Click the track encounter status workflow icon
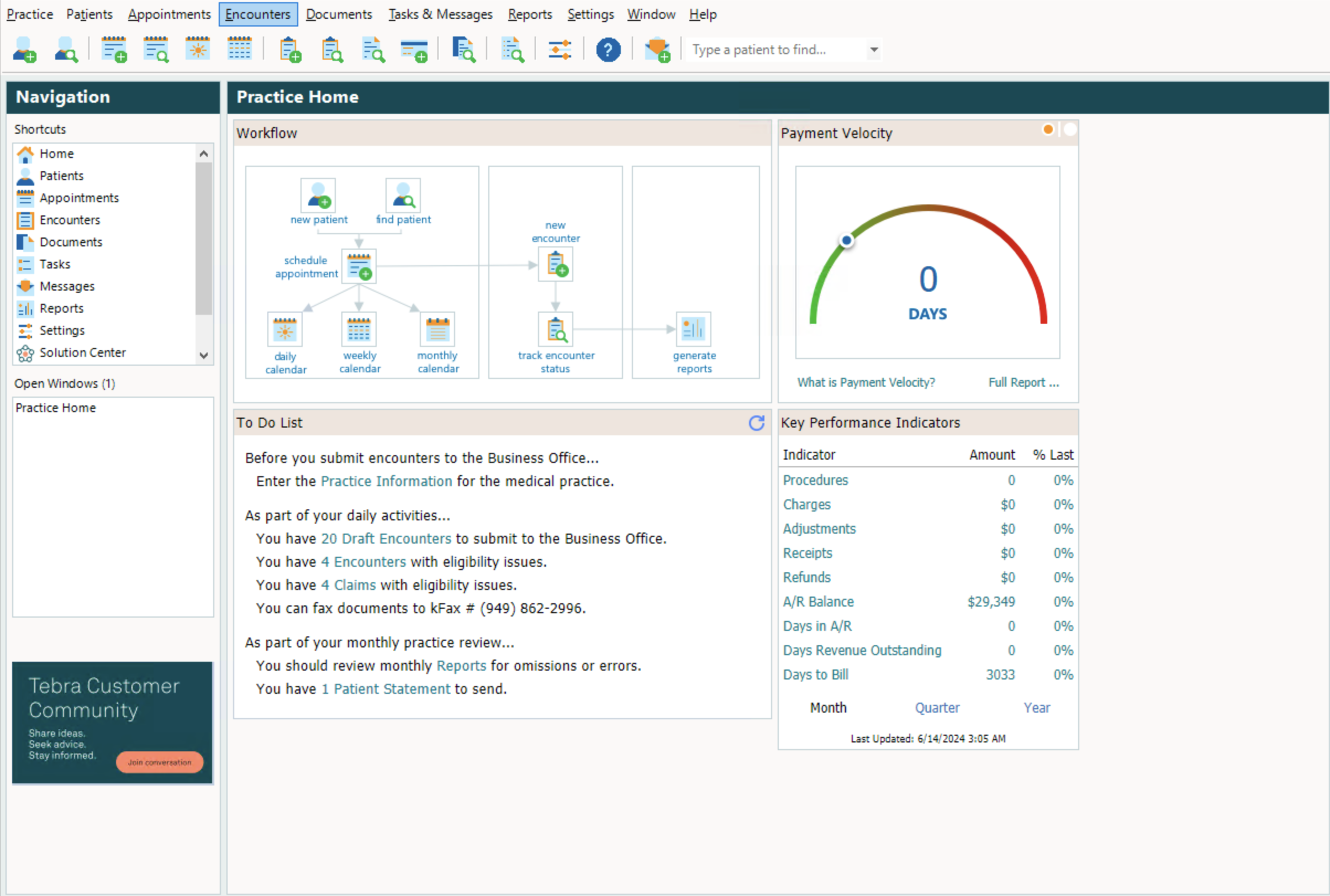Image resolution: width=1330 pixels, height=896 pixels. click(x=555, y=330)
